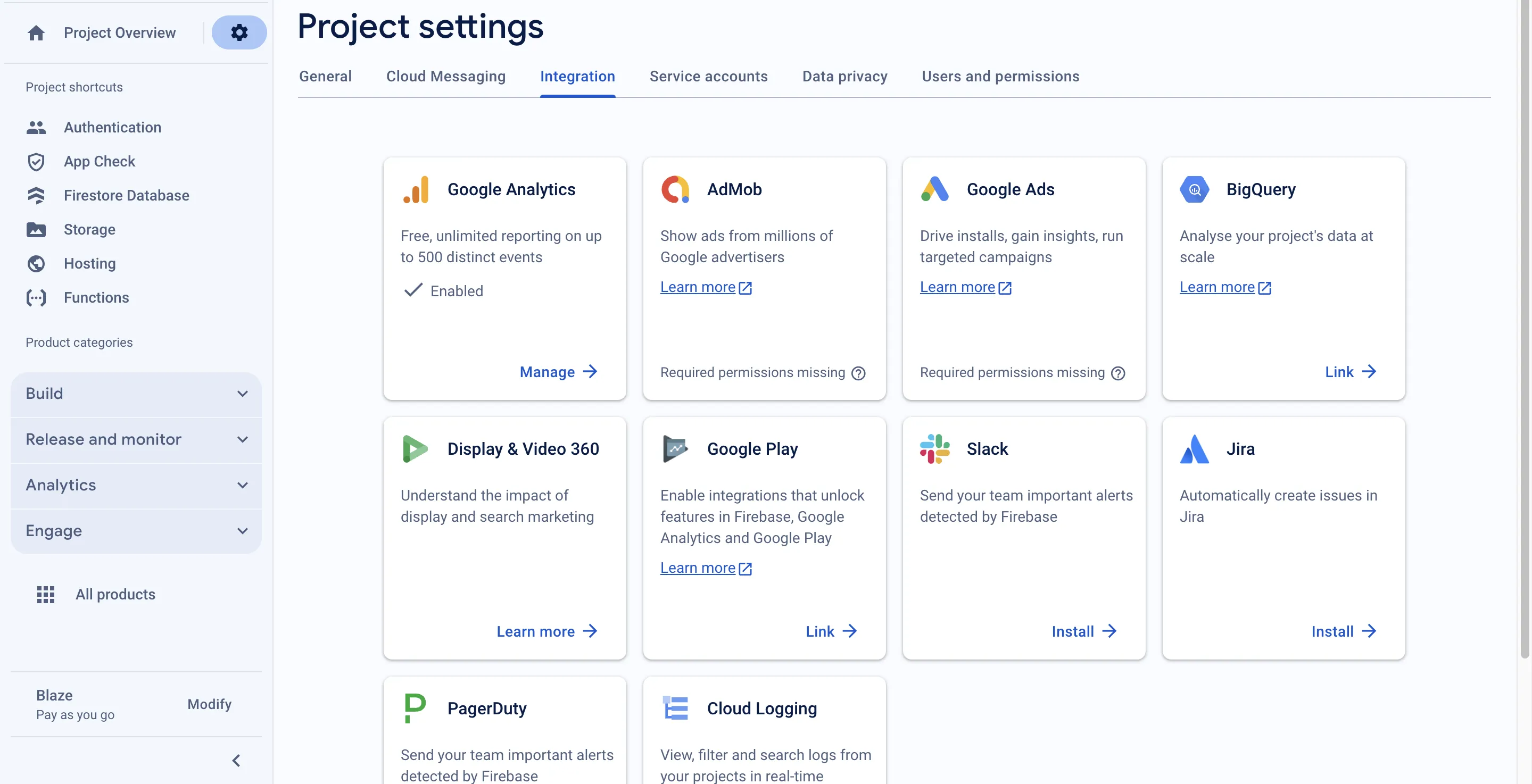This screenshot has width=1532, height=784.
Task: Open project settings gear icon
Action: (x=239, y=32)
